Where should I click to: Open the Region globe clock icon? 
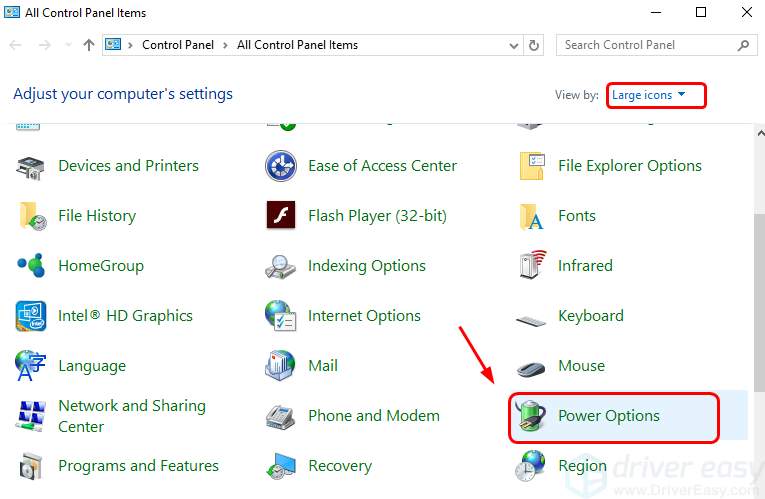tap(530, 466)
